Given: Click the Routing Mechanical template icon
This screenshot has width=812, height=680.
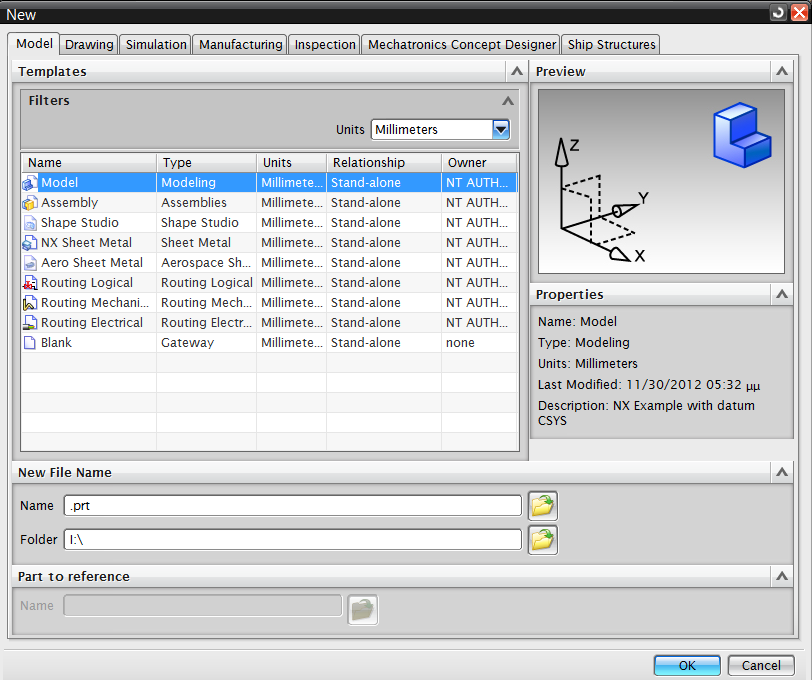Looking at the screenshot, I should [30, 303].
